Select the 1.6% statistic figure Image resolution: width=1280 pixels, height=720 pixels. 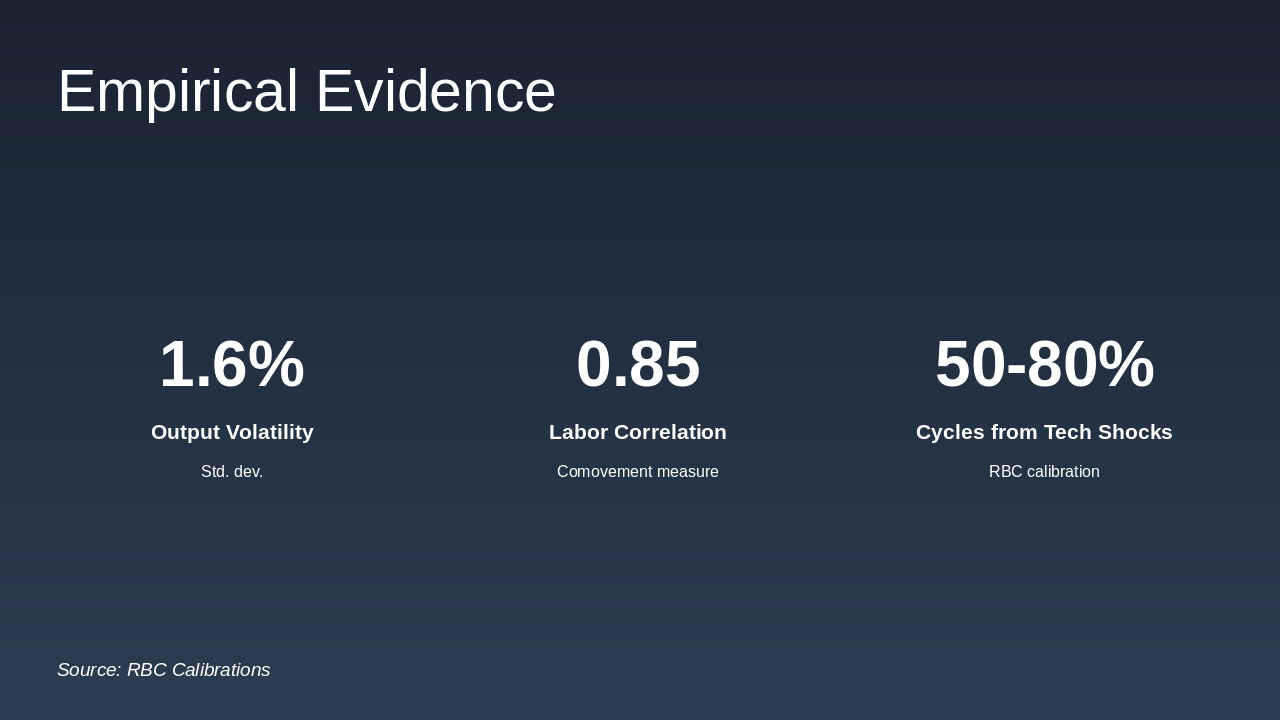[x=232, y=364]
